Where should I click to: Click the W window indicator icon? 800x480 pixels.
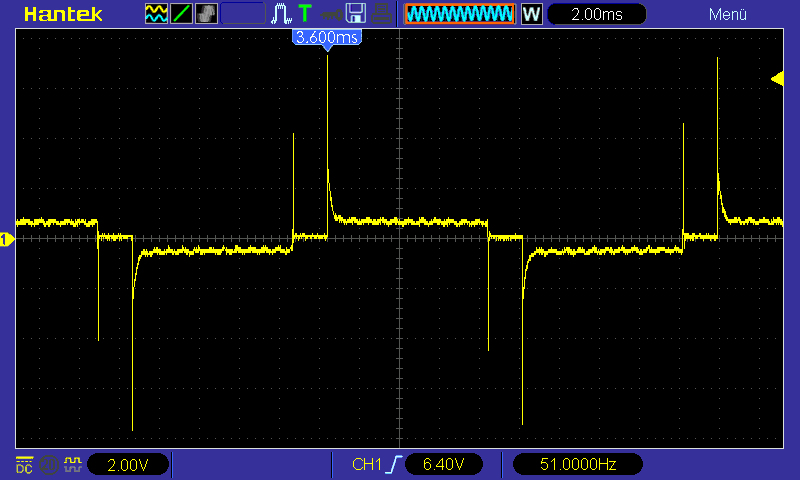(x=531, y=14)
